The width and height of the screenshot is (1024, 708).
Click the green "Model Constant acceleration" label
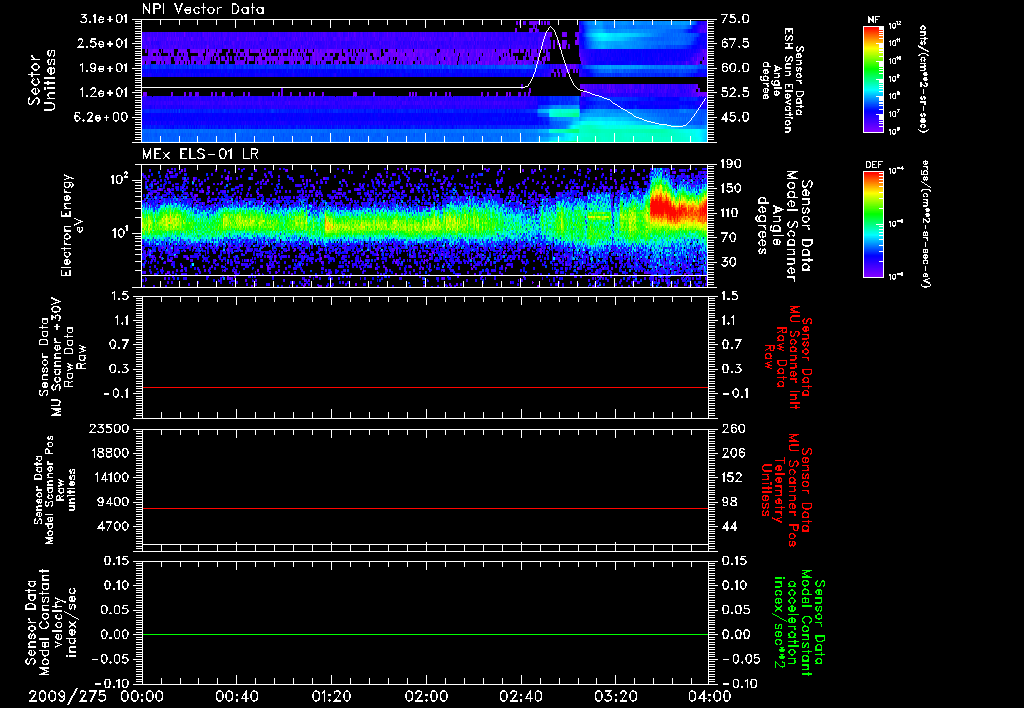[x=799, y=623]
